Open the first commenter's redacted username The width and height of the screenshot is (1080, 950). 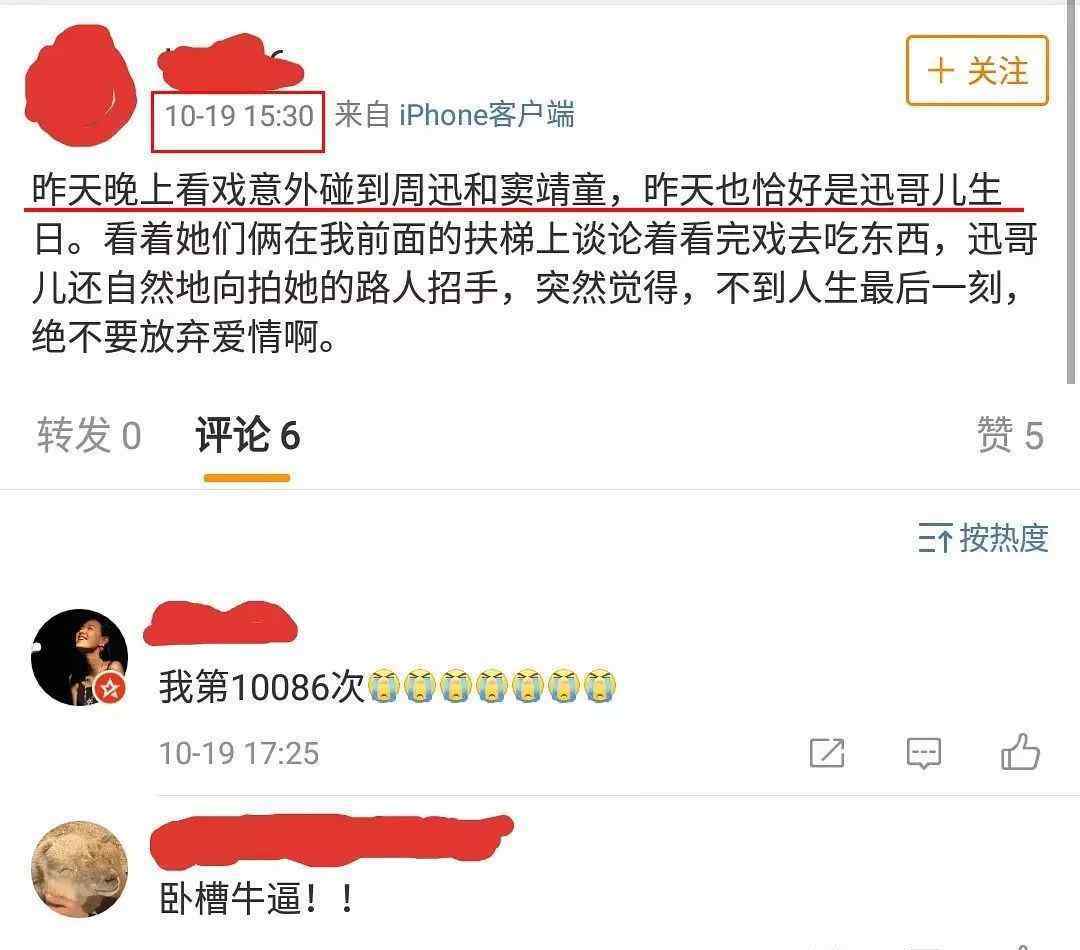tap(220, 623)
